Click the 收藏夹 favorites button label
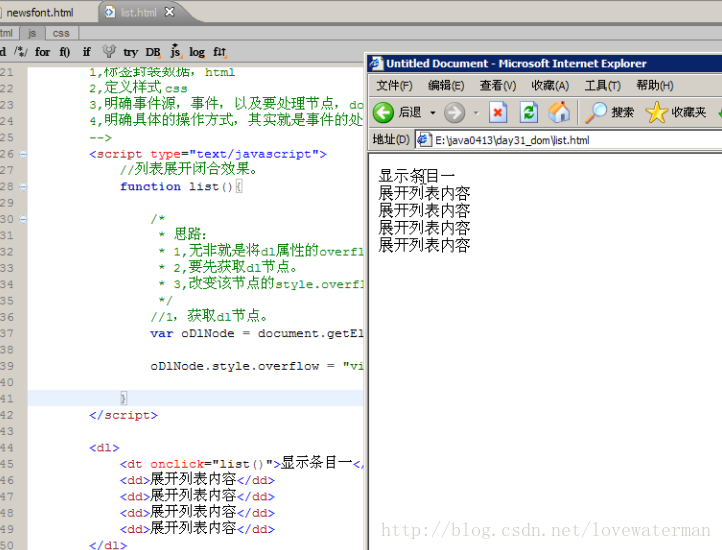The image size is (722, 550). (688, 112)
